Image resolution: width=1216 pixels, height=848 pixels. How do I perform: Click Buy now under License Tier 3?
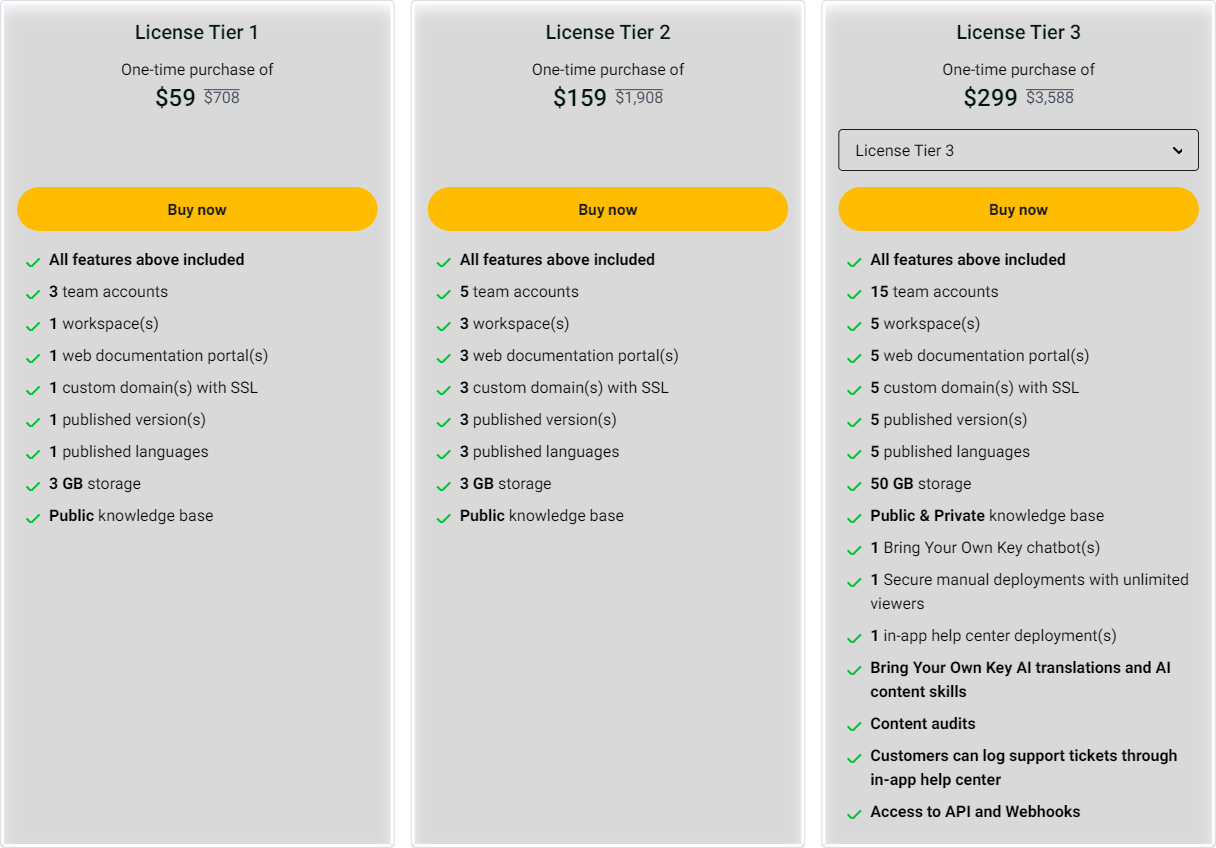(1018, 210)
